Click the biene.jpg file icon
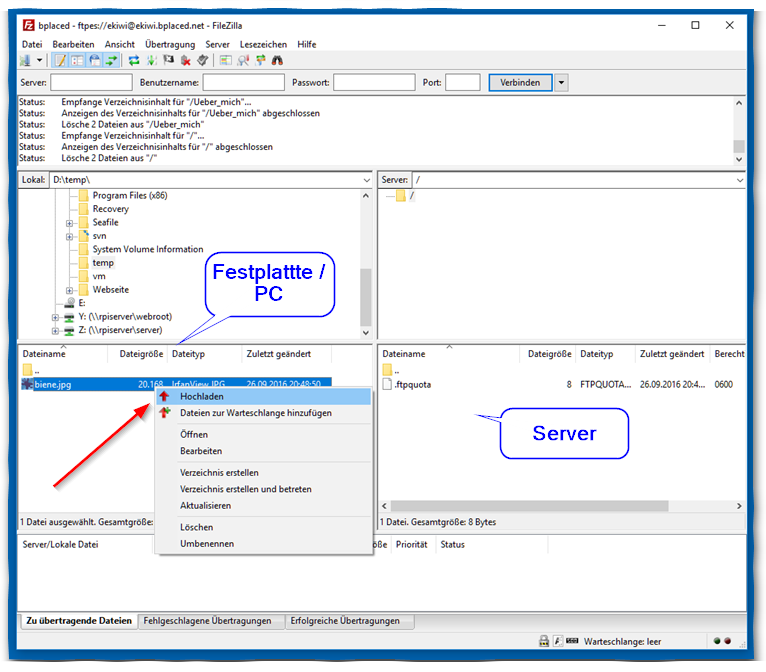This screenshot has width=766, height=672. (x=27, y=384)
